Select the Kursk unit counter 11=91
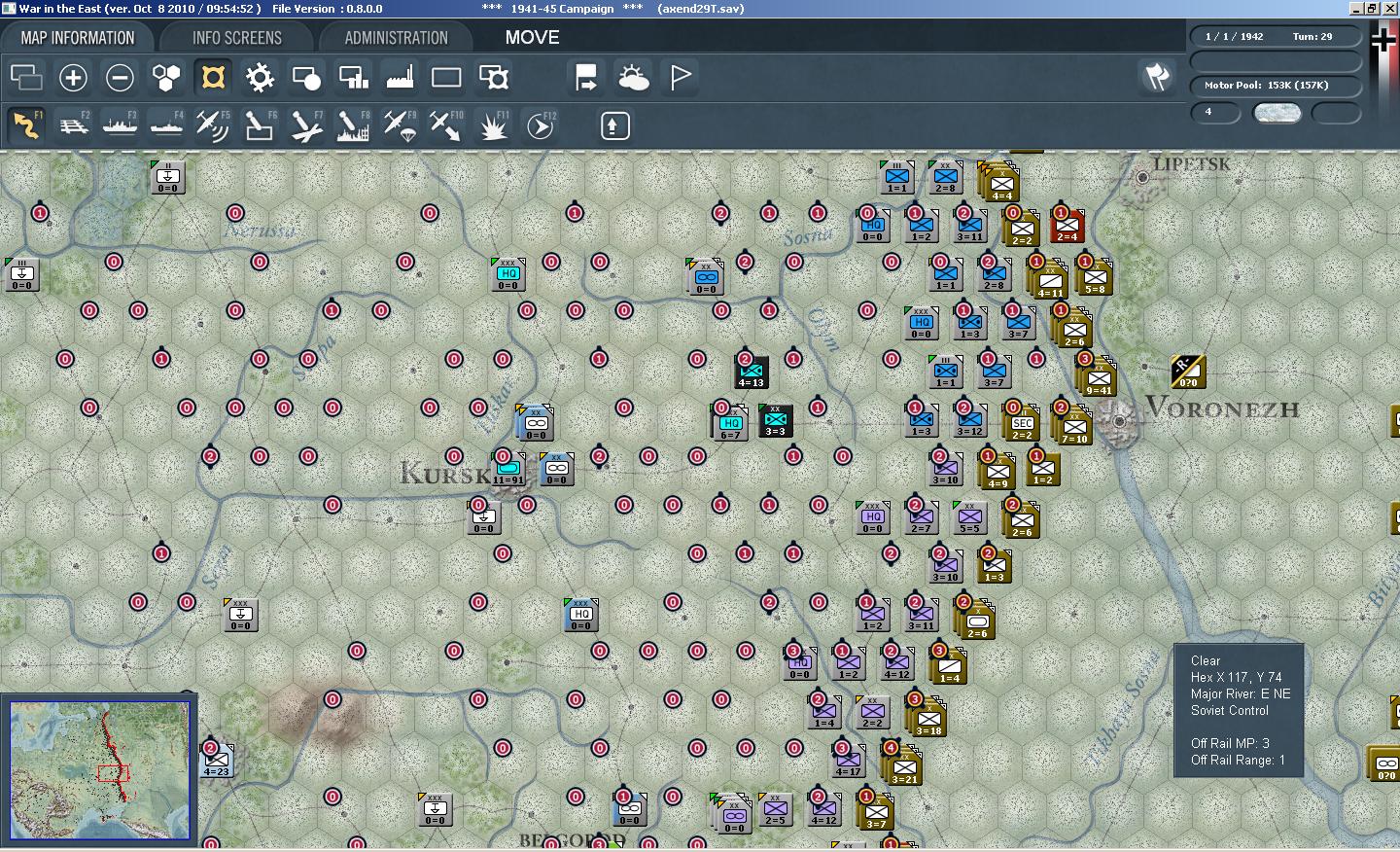 507,470
